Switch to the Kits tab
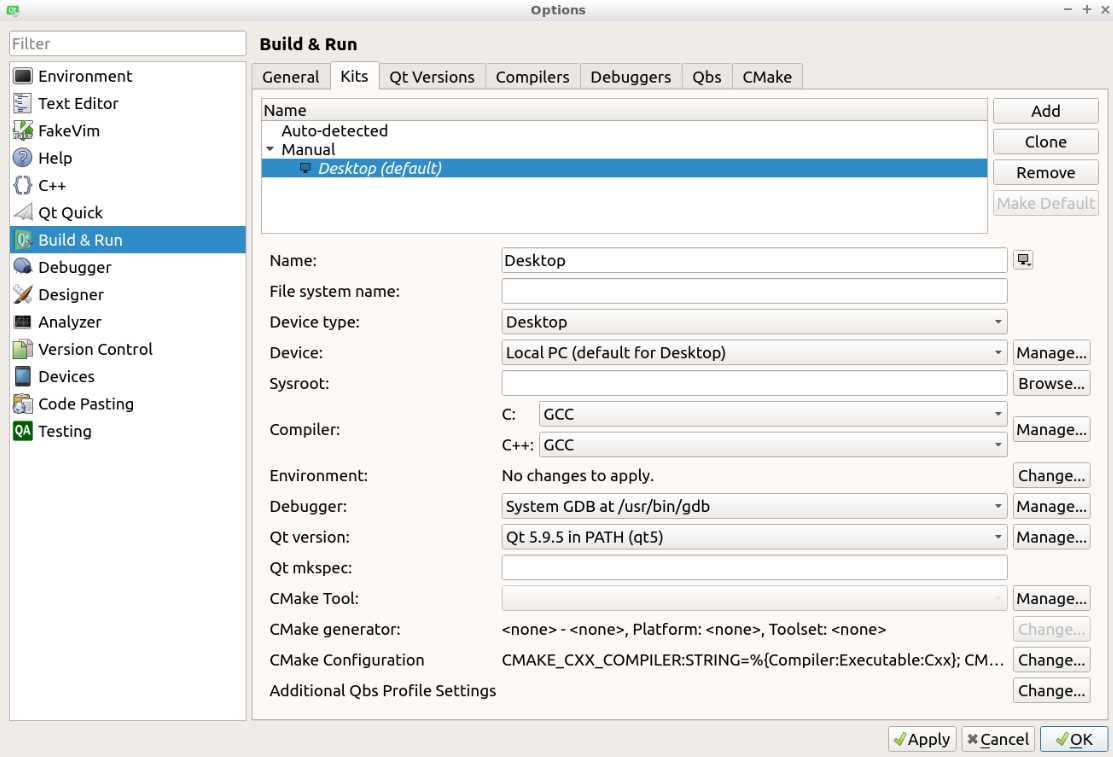 point(354,76)
